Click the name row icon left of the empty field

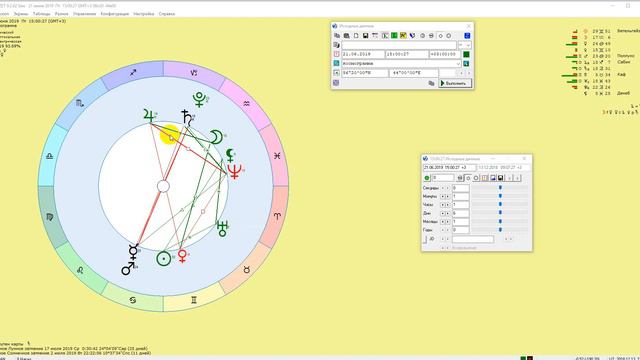coord(336,45)
